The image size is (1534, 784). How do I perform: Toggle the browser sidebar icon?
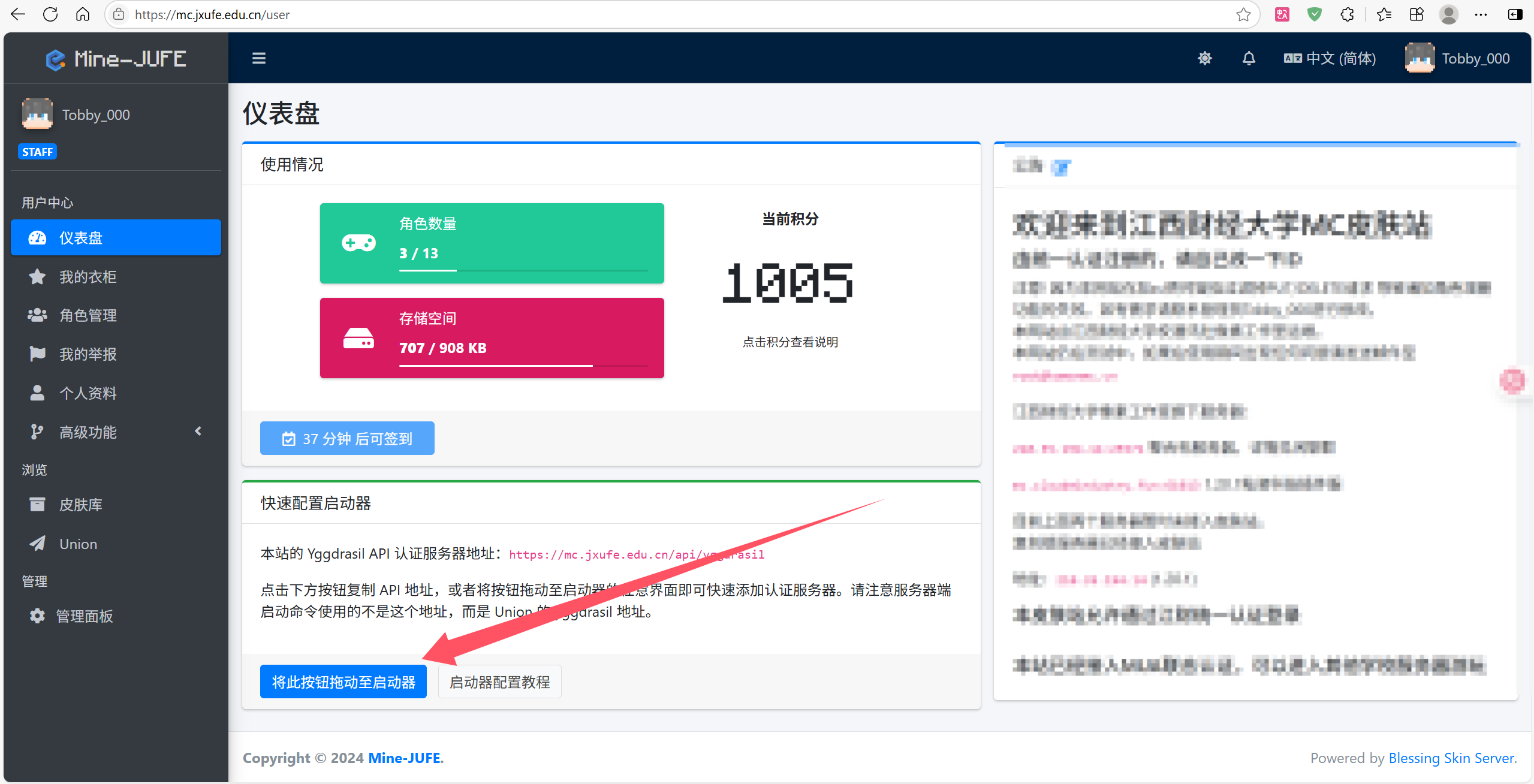click(x=1515, y=14)
